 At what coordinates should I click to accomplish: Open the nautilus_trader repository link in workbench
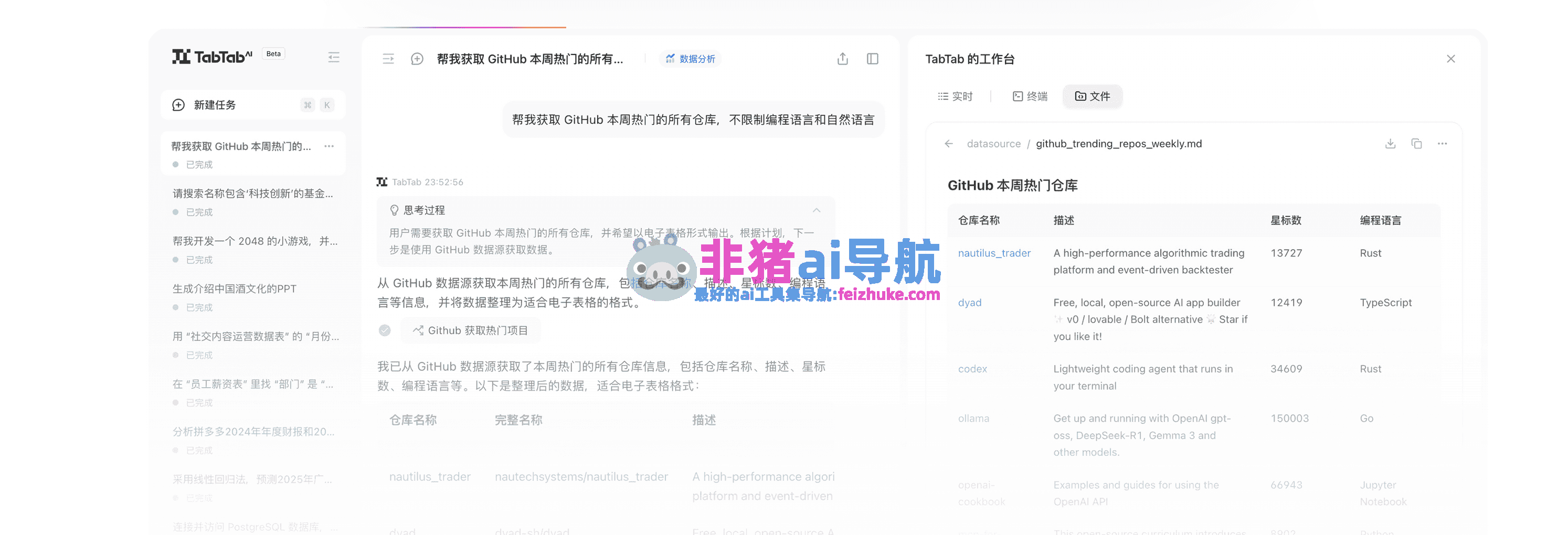click(994, 253)
